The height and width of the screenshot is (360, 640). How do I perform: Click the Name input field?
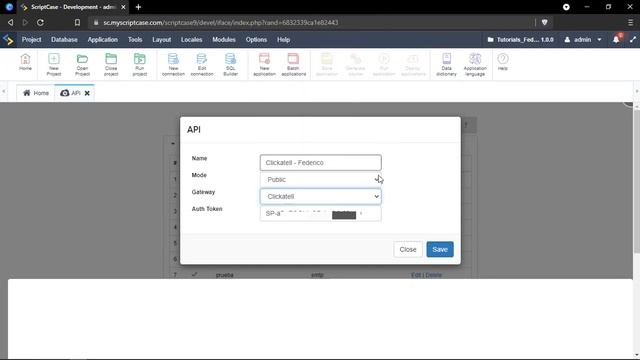coord(321,162)
